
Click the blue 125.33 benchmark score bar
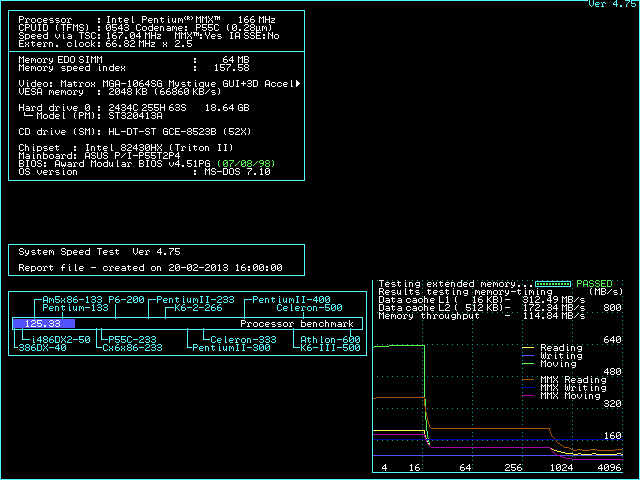pos(42,324)
